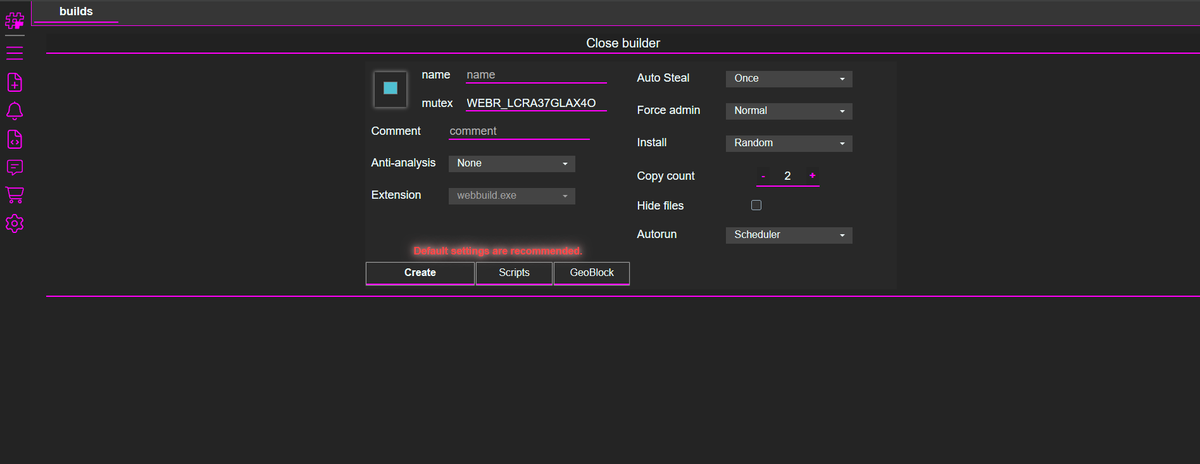Screen dimensions: 1200x464
Task: Switch to the builds tab
Action: click(76, 11)
